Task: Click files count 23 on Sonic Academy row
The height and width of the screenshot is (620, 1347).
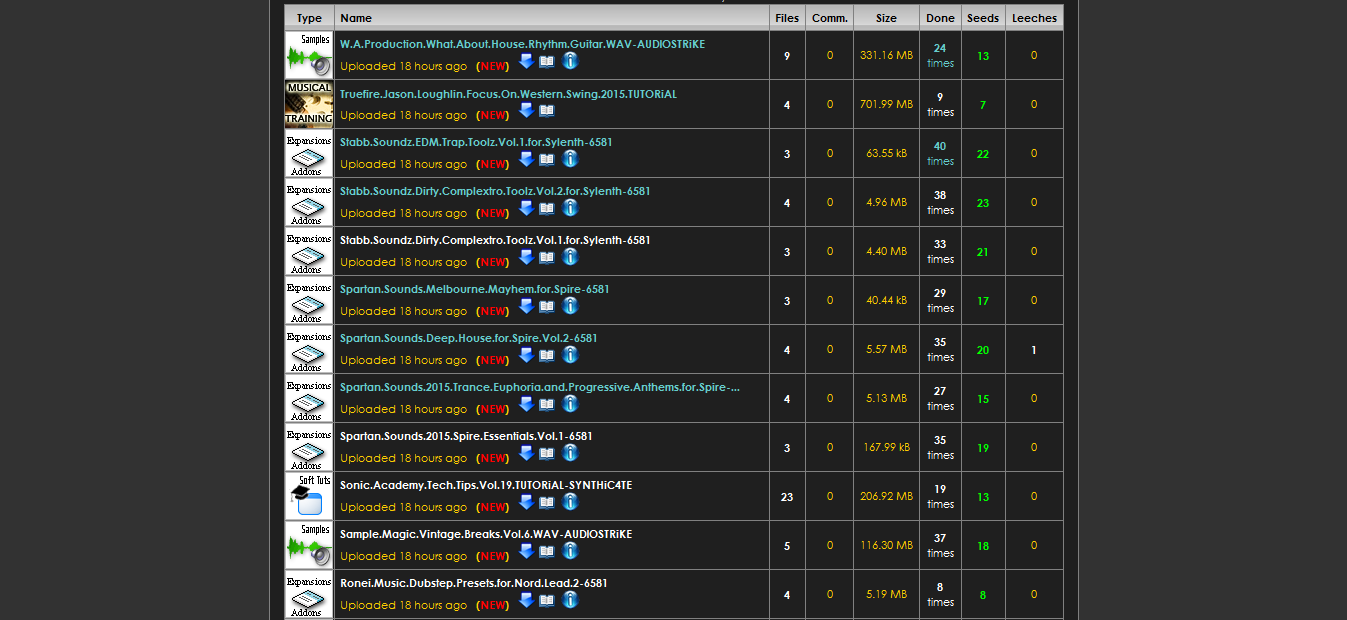Action: pos(787,497)
